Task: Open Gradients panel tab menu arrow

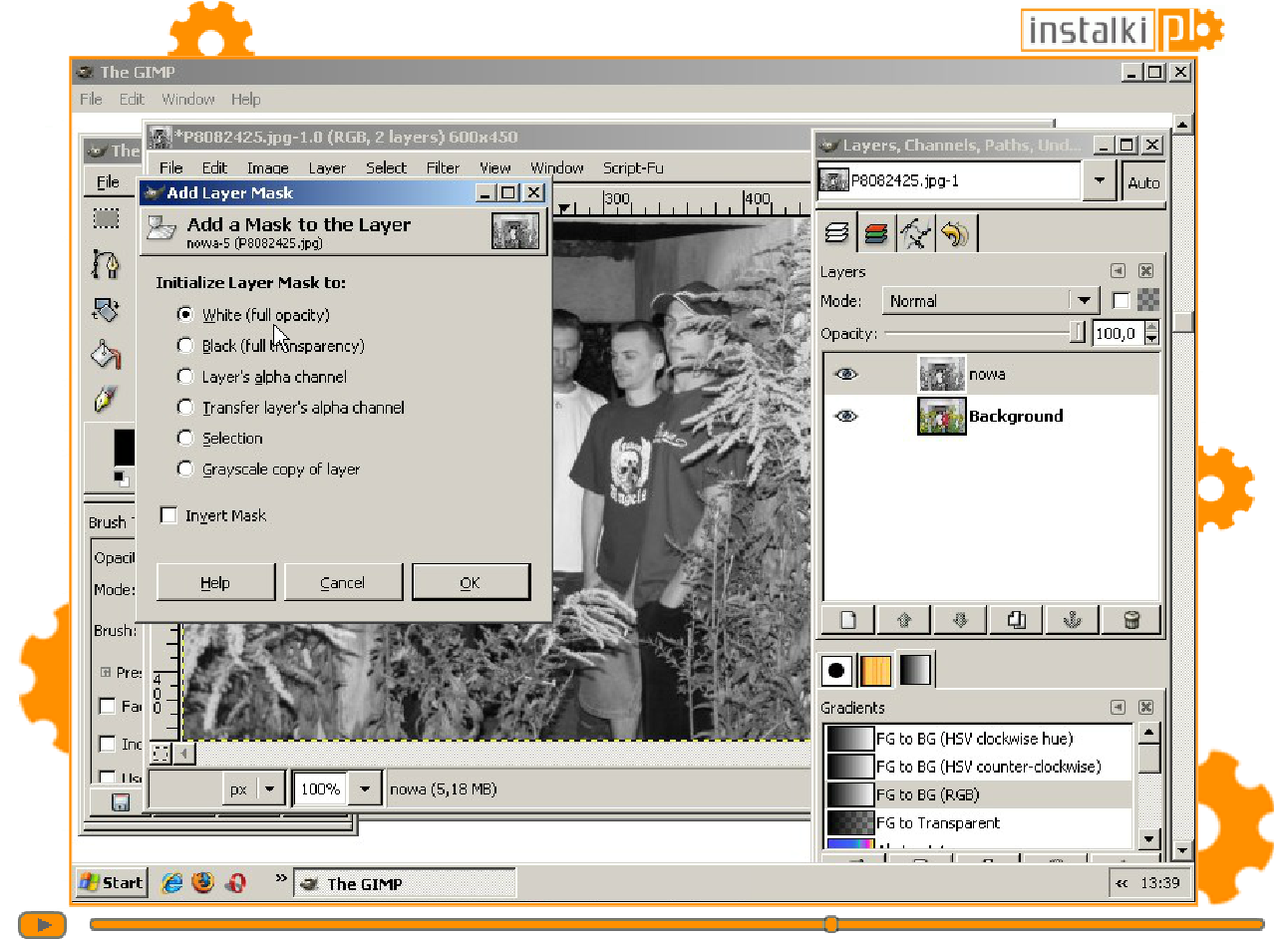Action: click(1118, 707)
